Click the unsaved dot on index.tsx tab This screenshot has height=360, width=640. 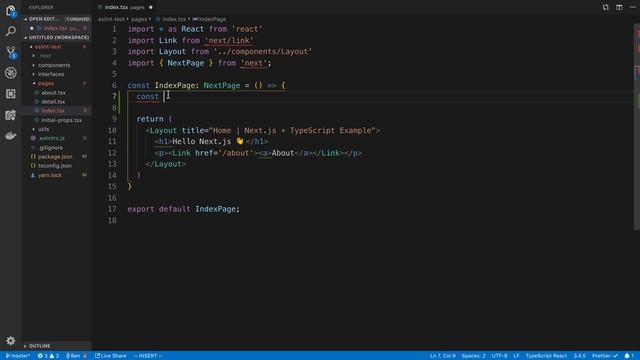[x=151, y=7]
